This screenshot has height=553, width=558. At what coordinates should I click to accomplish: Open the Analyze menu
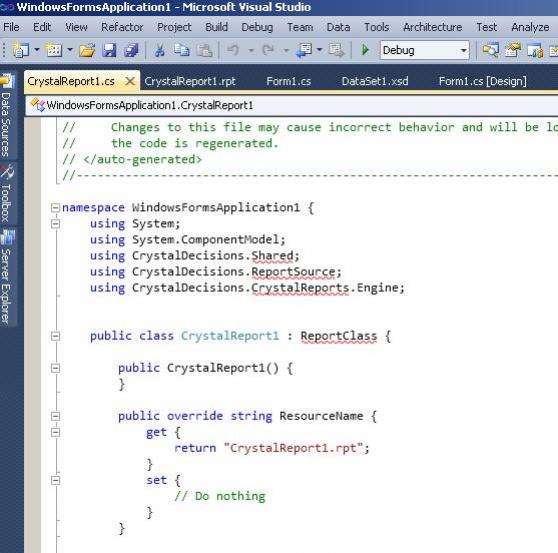pyautogui.click(x=530, y=27)
